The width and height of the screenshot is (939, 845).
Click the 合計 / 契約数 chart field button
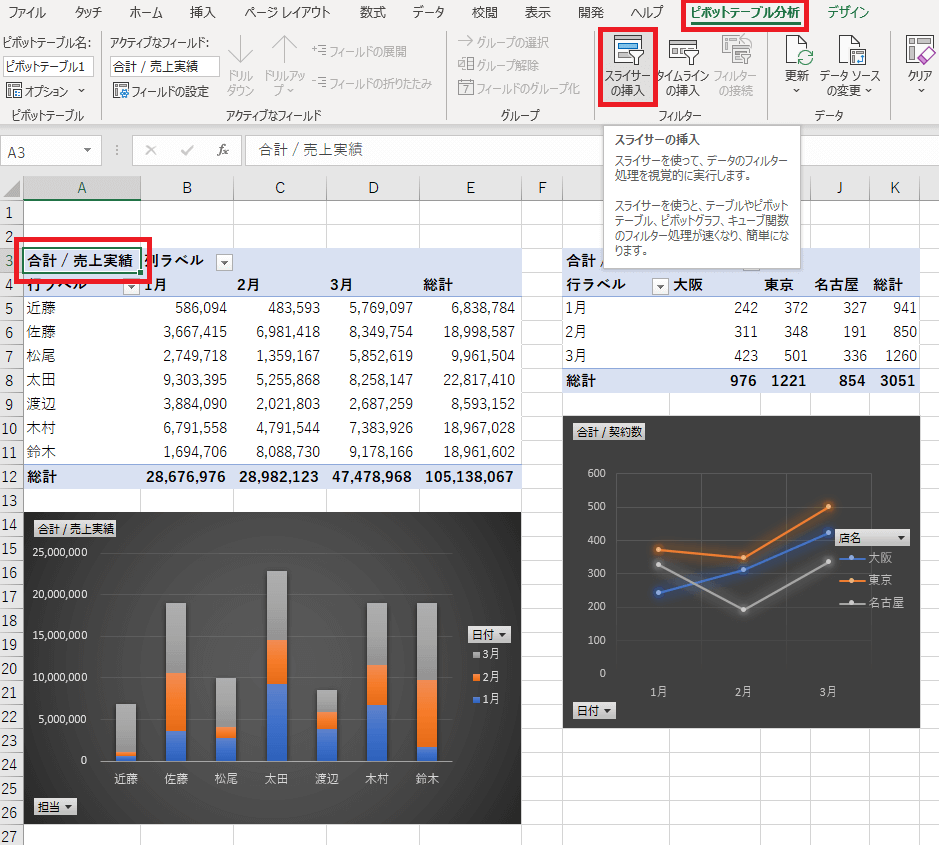pos(608,432)
